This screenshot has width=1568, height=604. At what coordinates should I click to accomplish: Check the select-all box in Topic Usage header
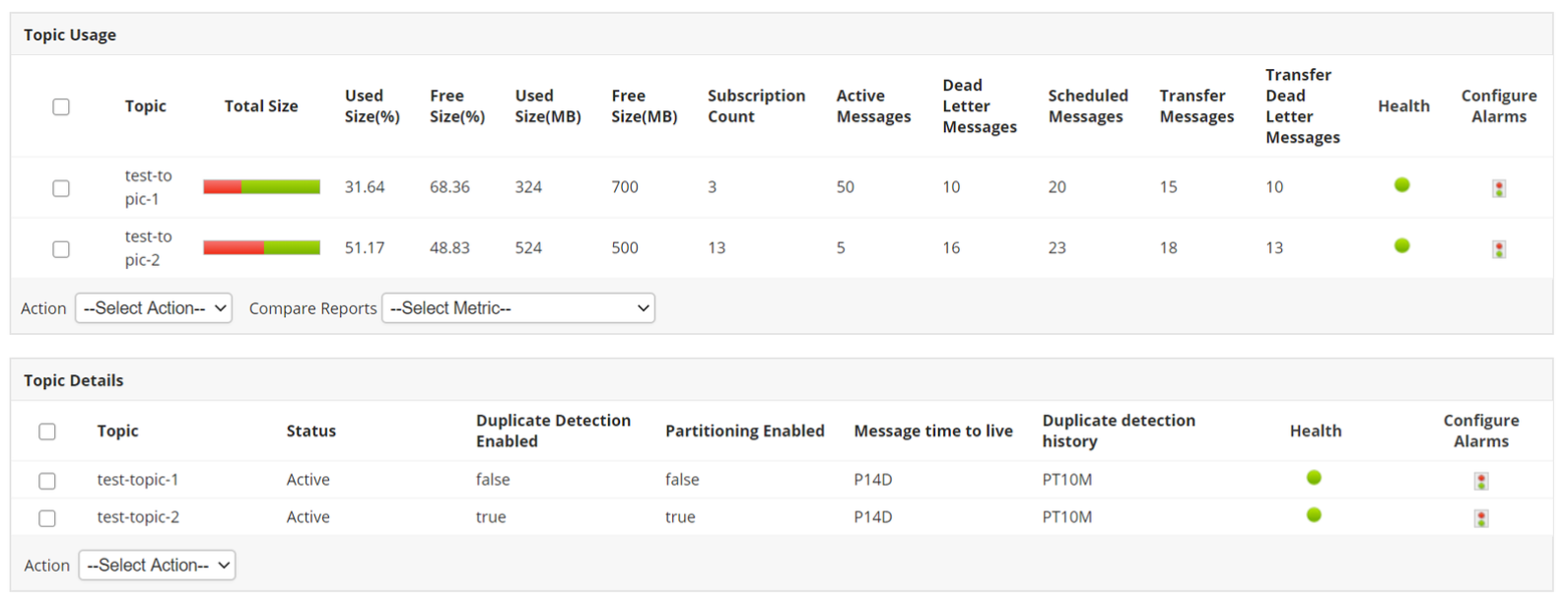(x=61, y=106)
